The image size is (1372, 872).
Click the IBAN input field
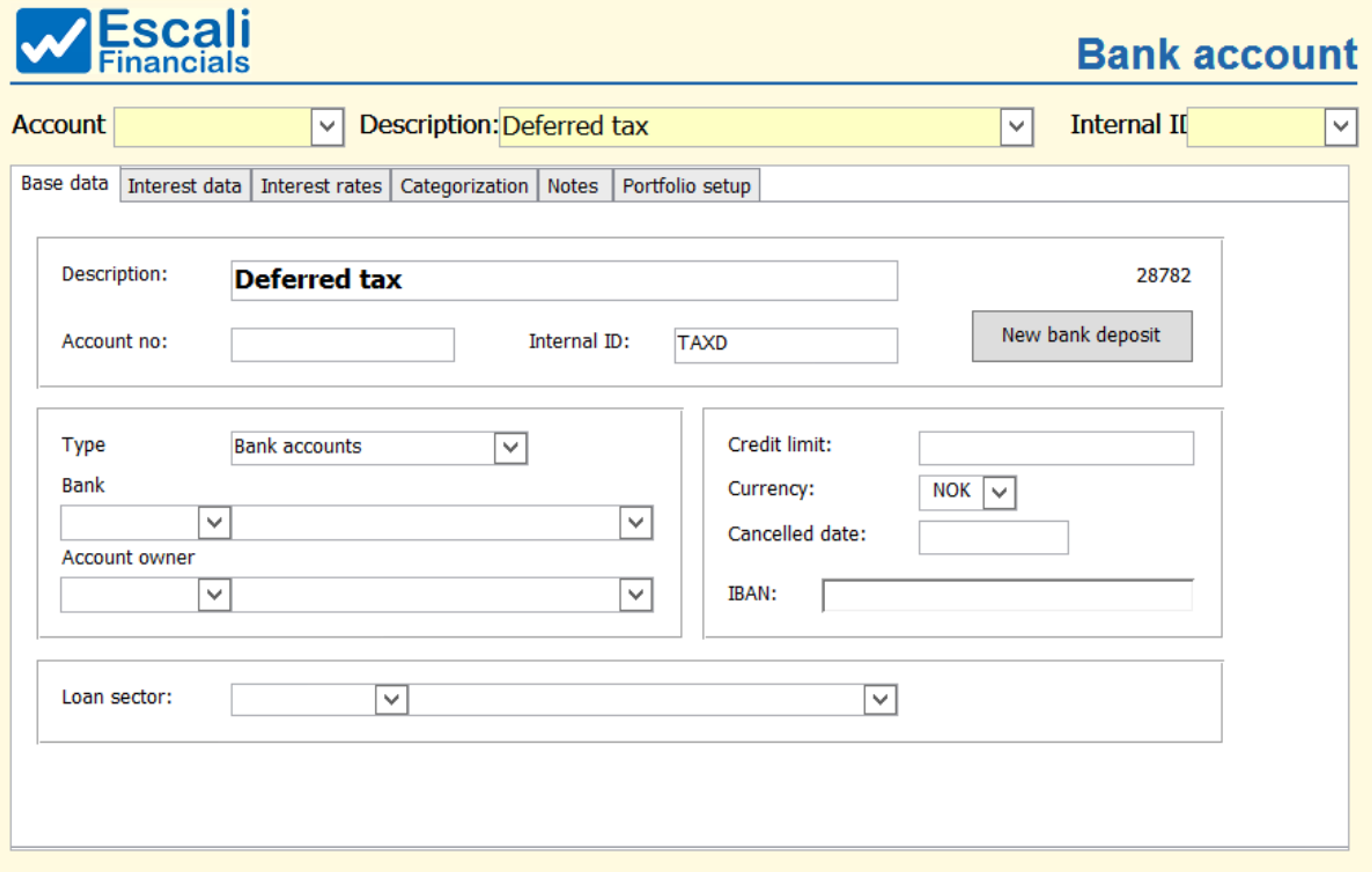(1007, 596)
